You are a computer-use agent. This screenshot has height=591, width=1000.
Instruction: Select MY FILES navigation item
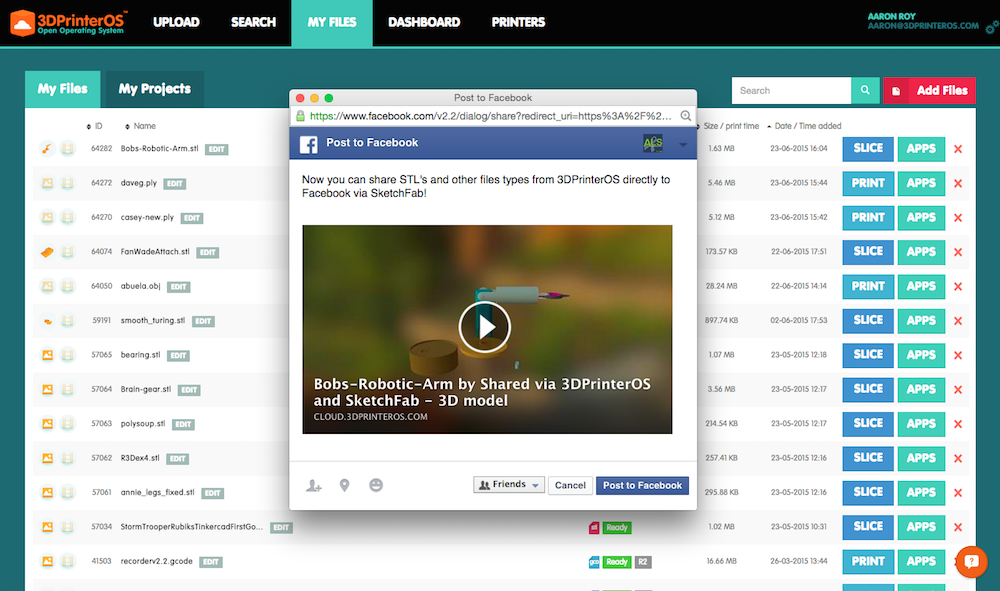click(332, 23)
